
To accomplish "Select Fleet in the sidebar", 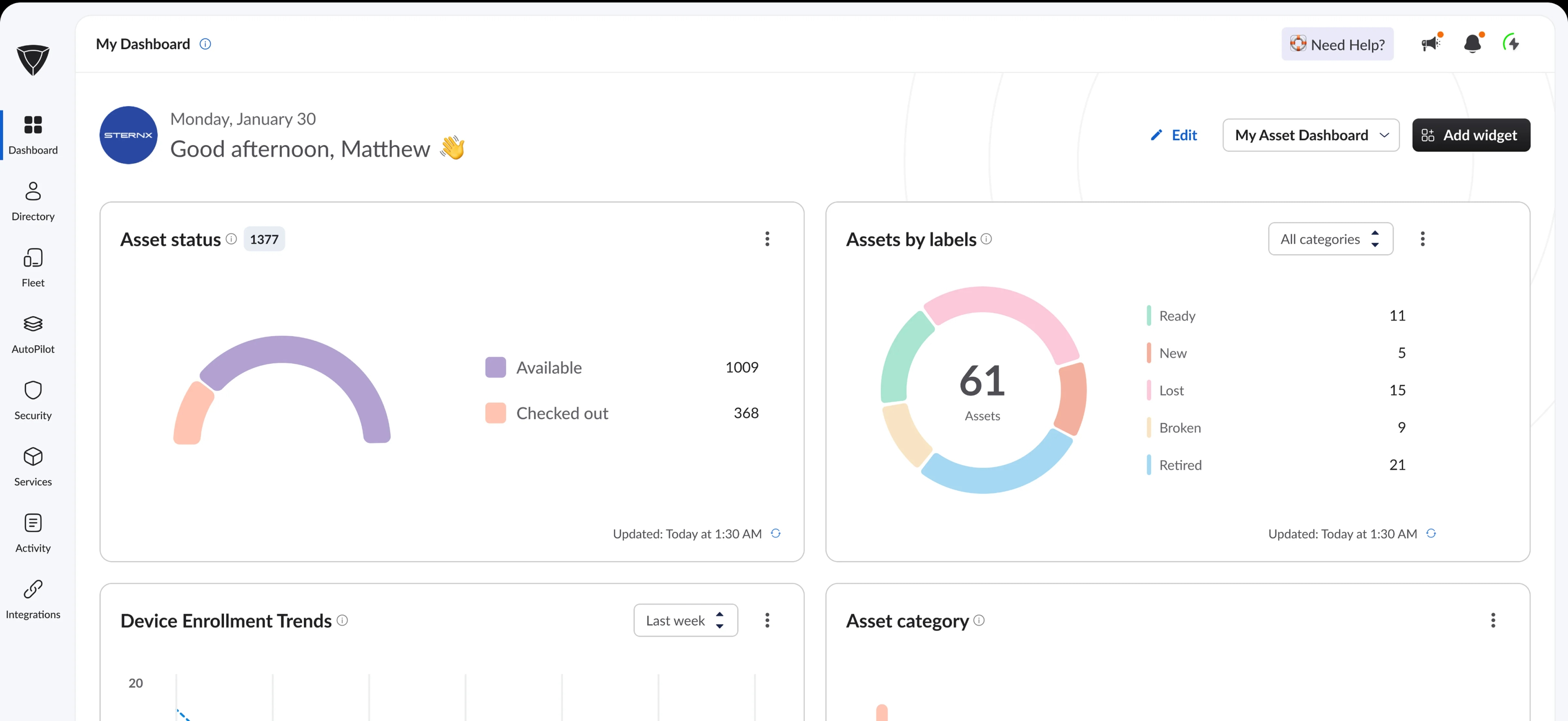I will (x=32, y=267).
